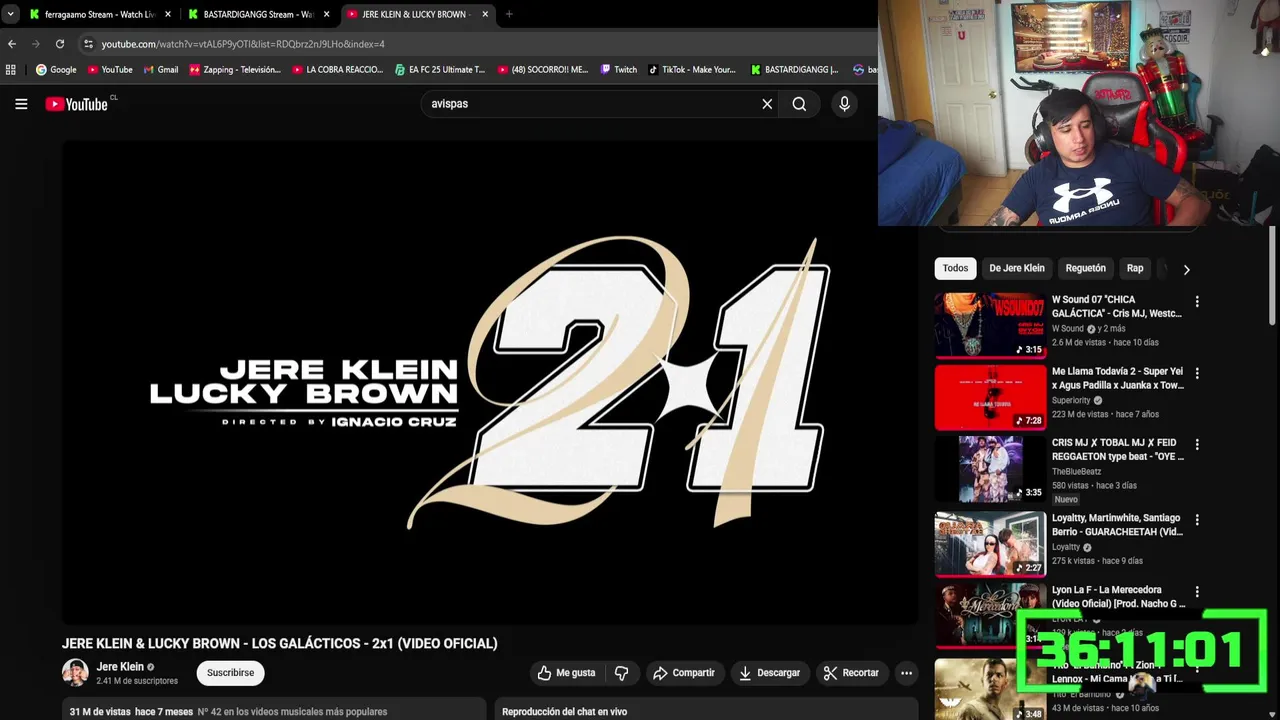The height and width of the screenshot is (720, 1280).
Task: Open the browser apps grid in bookmarks bar
Action: click(11, 70)
